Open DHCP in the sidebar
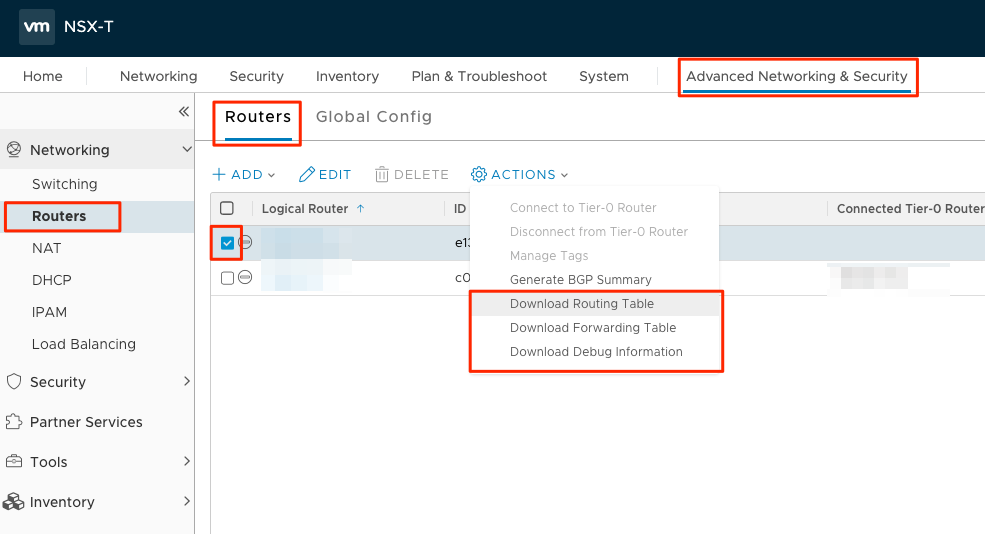The image size is (985, 534). (x=52, y=280)
